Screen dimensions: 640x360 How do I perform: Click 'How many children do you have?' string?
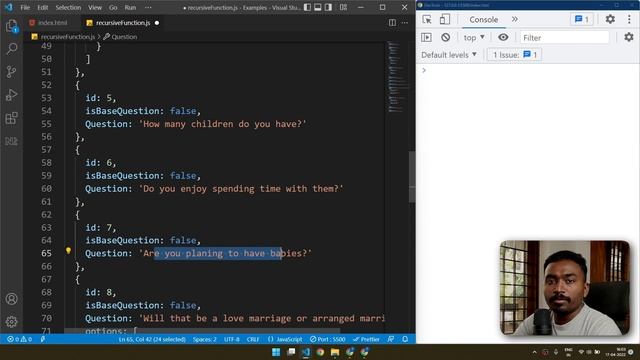tap(222, 124)
